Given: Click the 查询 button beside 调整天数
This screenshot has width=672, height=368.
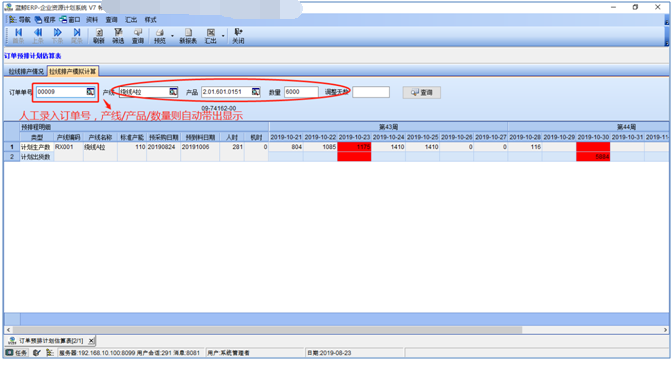Looking at the screenshot, I should click(421, 92).
